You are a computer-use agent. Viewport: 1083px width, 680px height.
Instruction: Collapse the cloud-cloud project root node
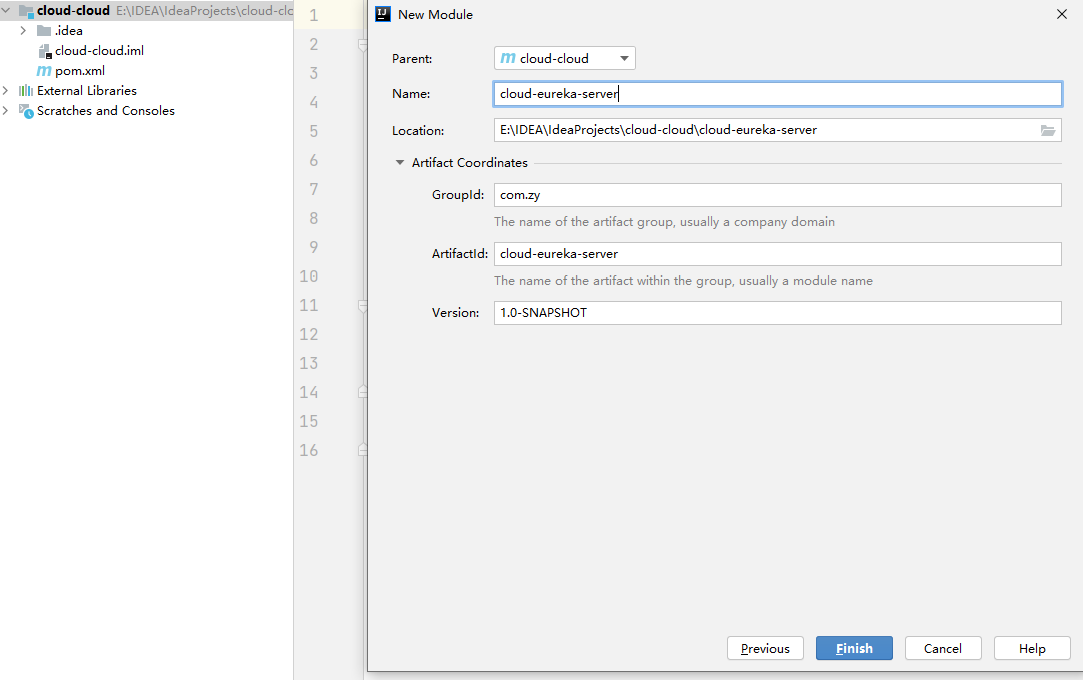click(x=6, y=11)
